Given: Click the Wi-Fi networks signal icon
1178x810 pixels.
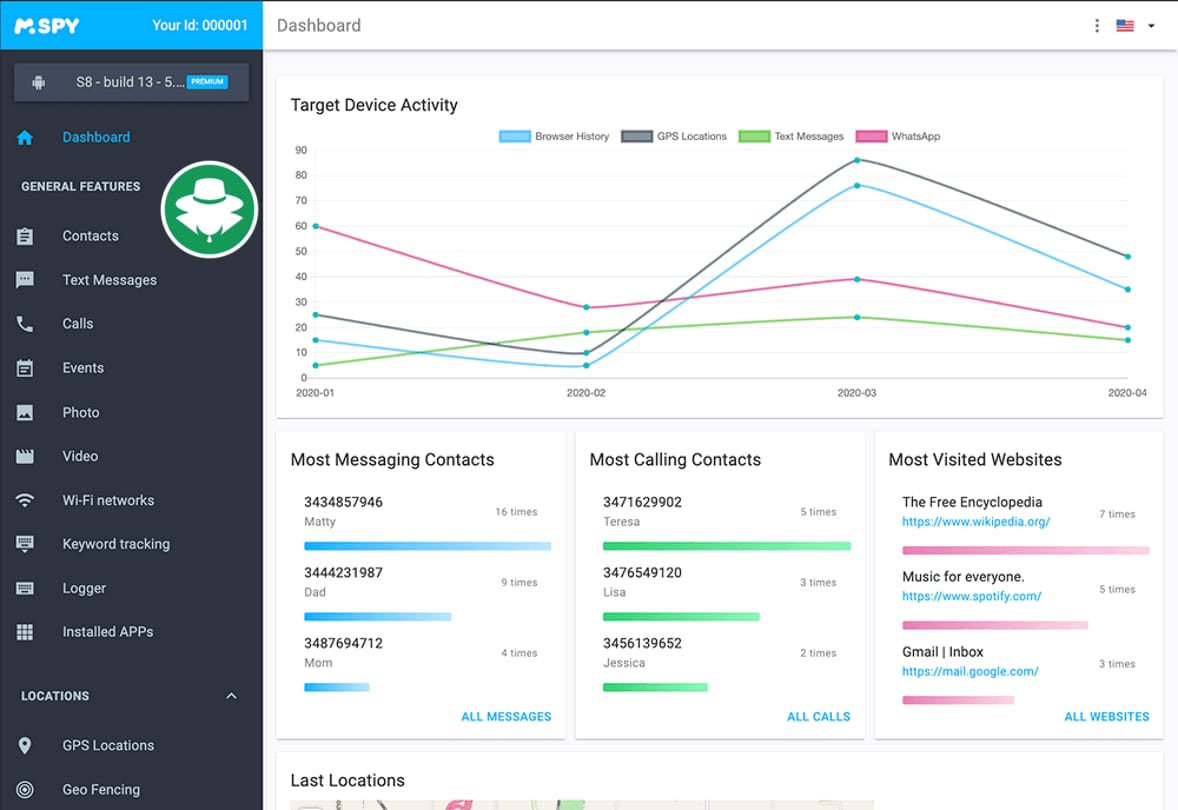Looking at the screenshot, I should coord(25,500).
